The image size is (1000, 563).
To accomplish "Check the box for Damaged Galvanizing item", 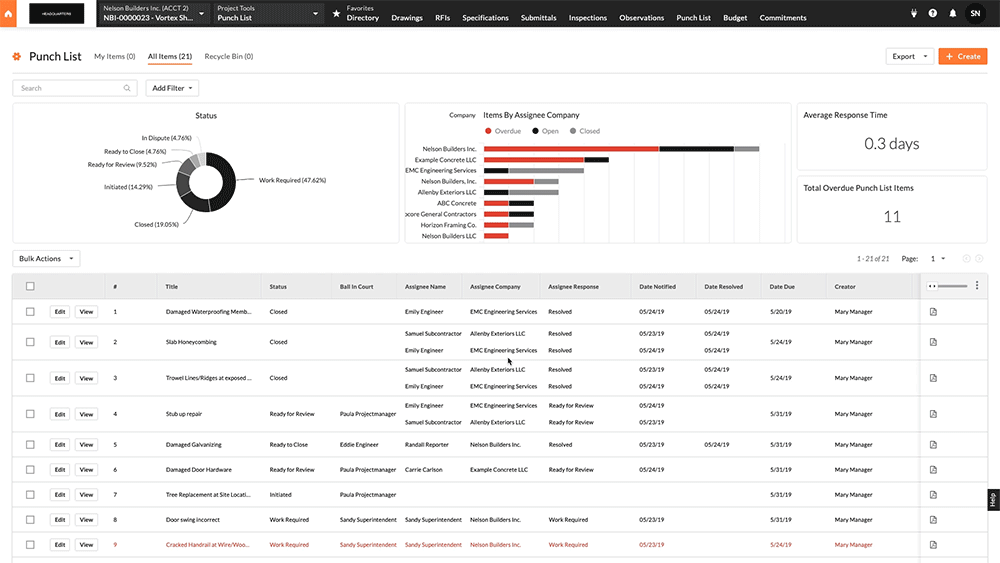I will [30, 444].
